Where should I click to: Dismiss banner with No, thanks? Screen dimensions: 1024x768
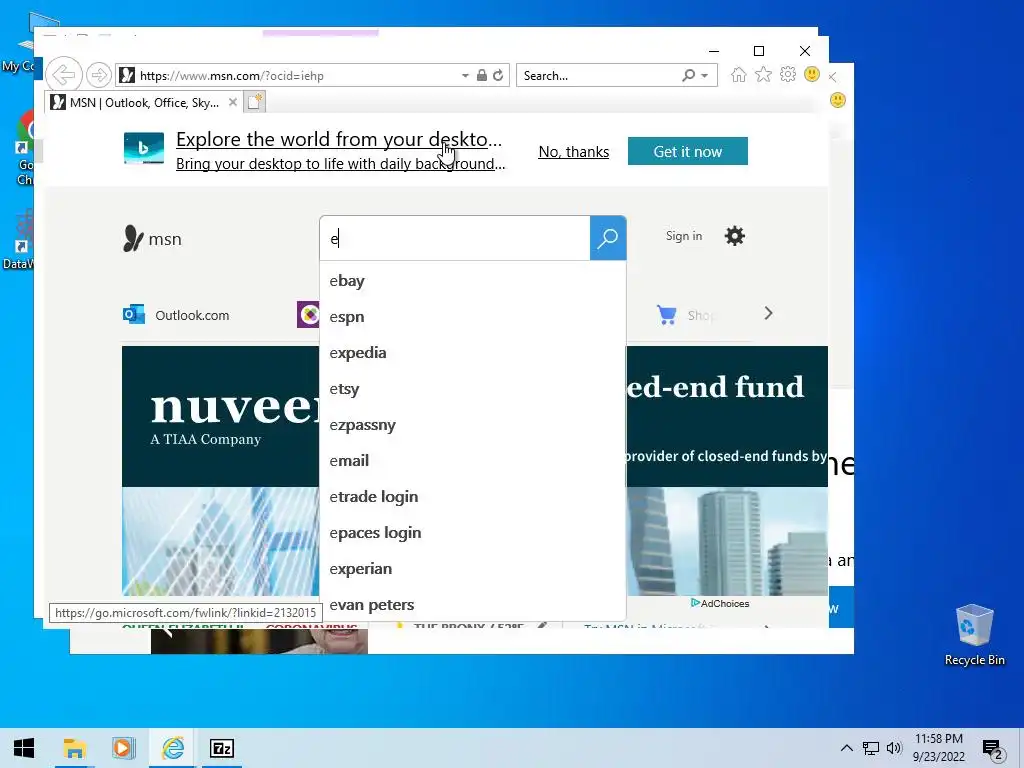click(x=573, y=152)
